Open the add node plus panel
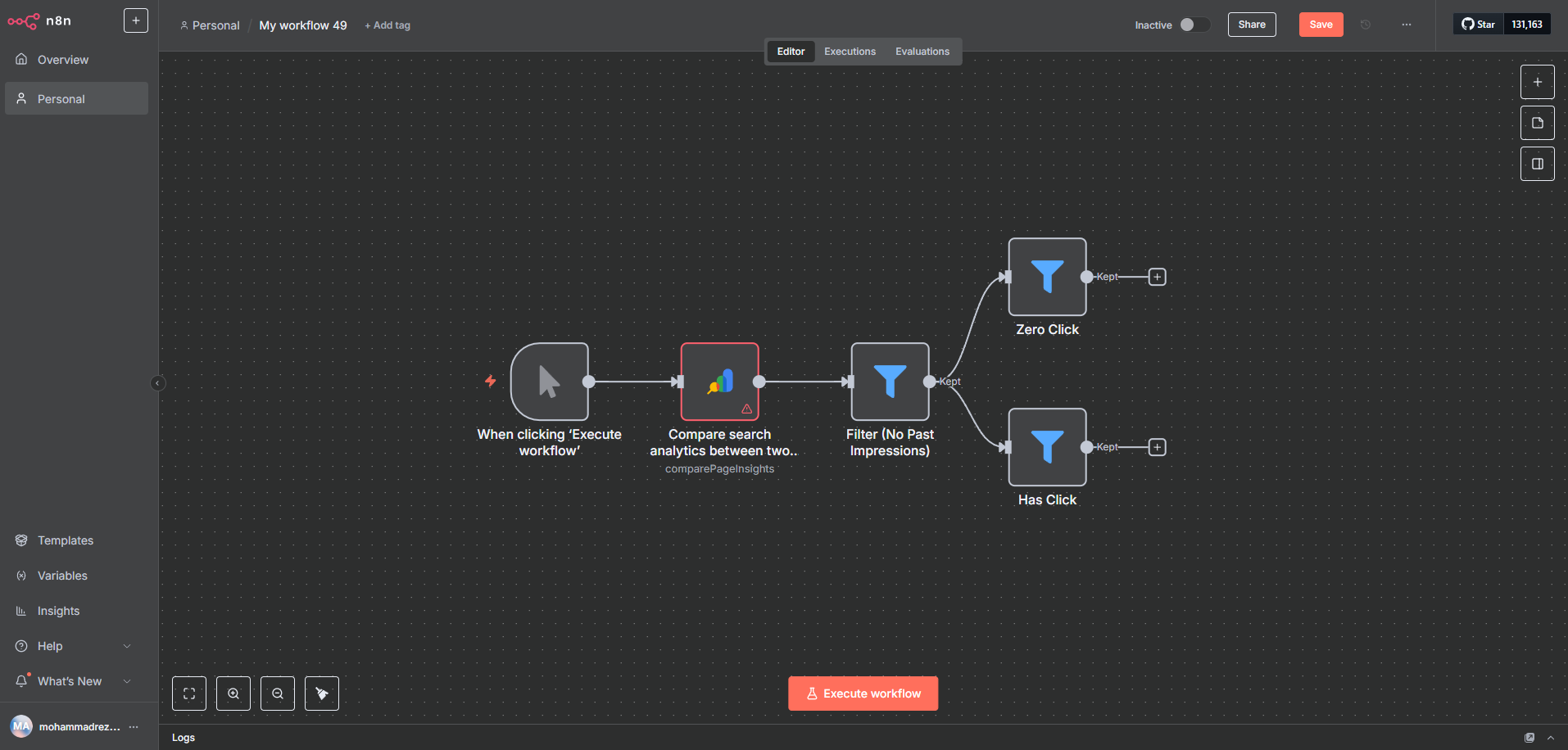 [x=1537, y=82]
